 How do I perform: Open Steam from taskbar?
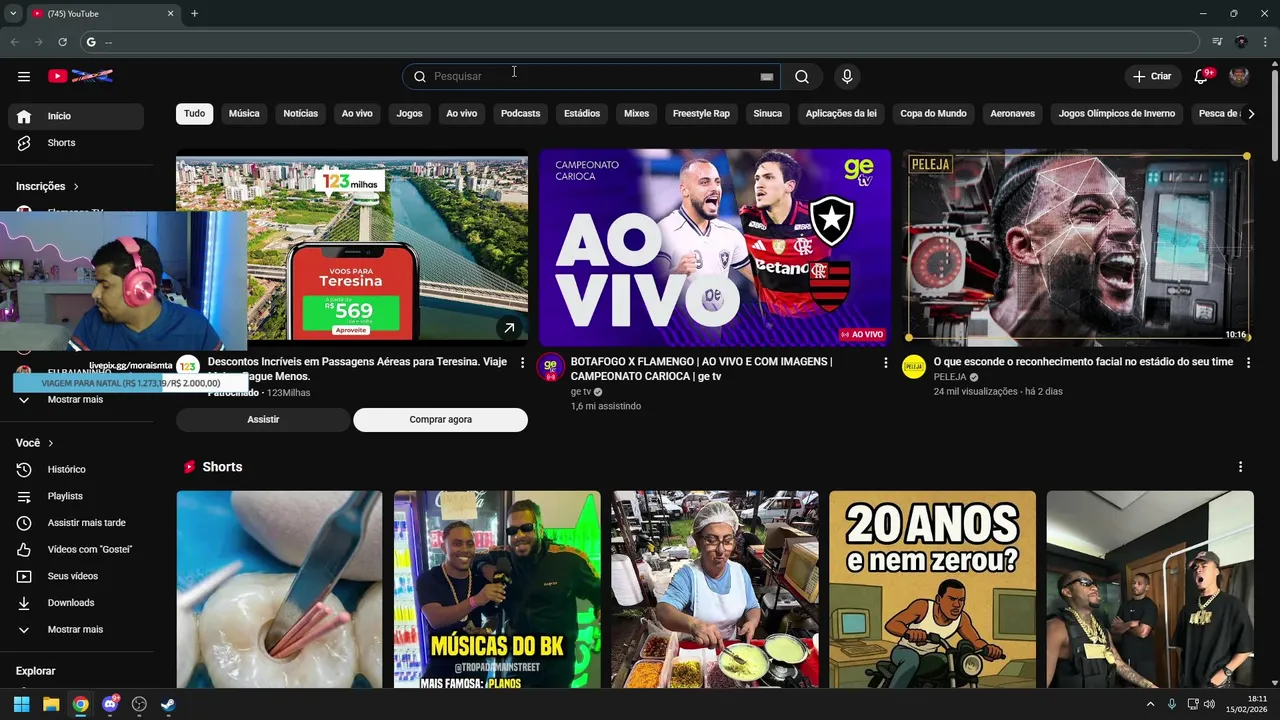click(x=168, y=704)
